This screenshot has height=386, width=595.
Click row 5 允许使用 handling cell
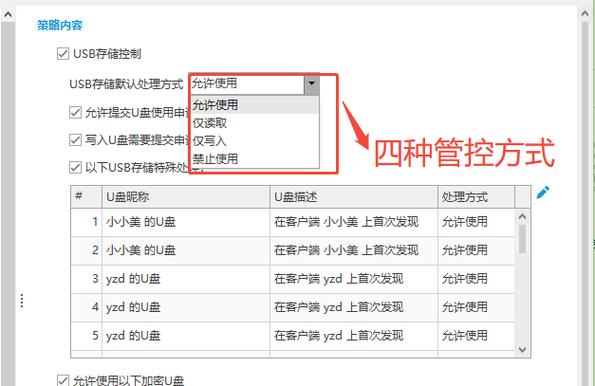[x=476, y=336]
